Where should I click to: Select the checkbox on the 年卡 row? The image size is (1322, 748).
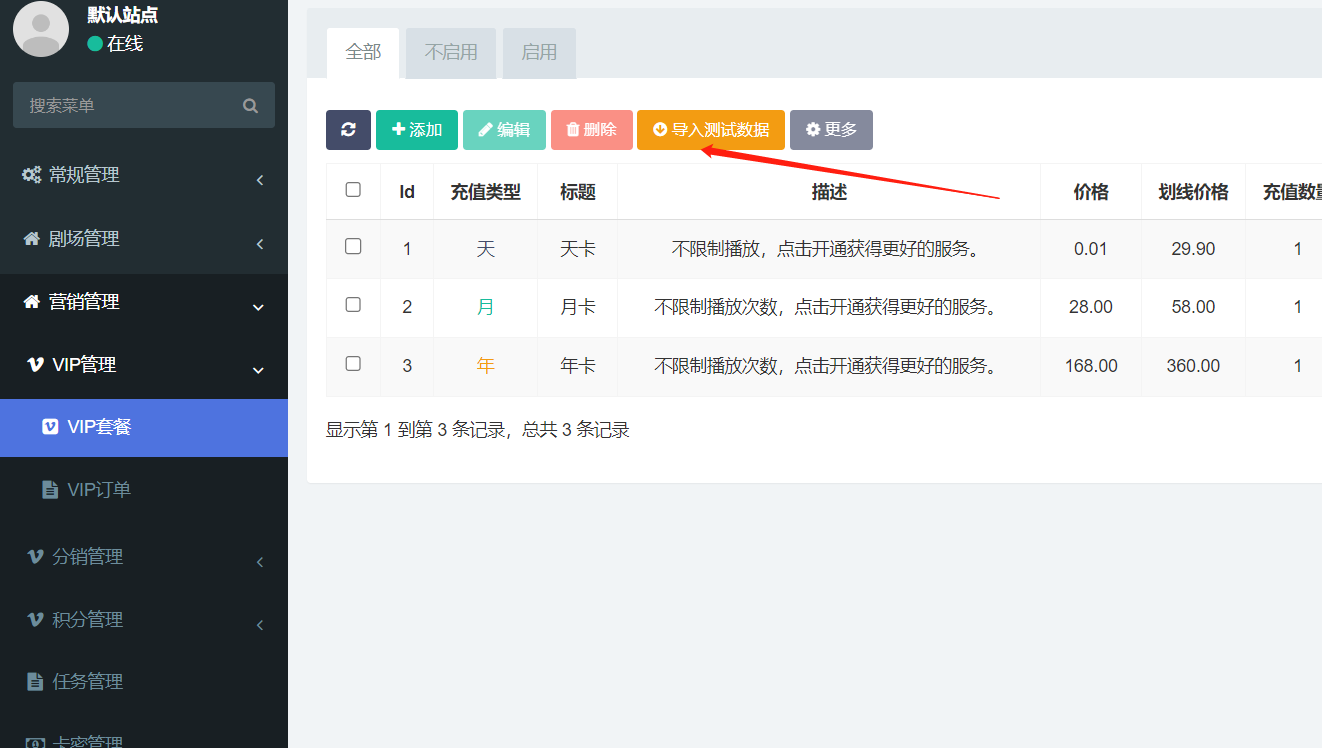(x=353, y=366)
